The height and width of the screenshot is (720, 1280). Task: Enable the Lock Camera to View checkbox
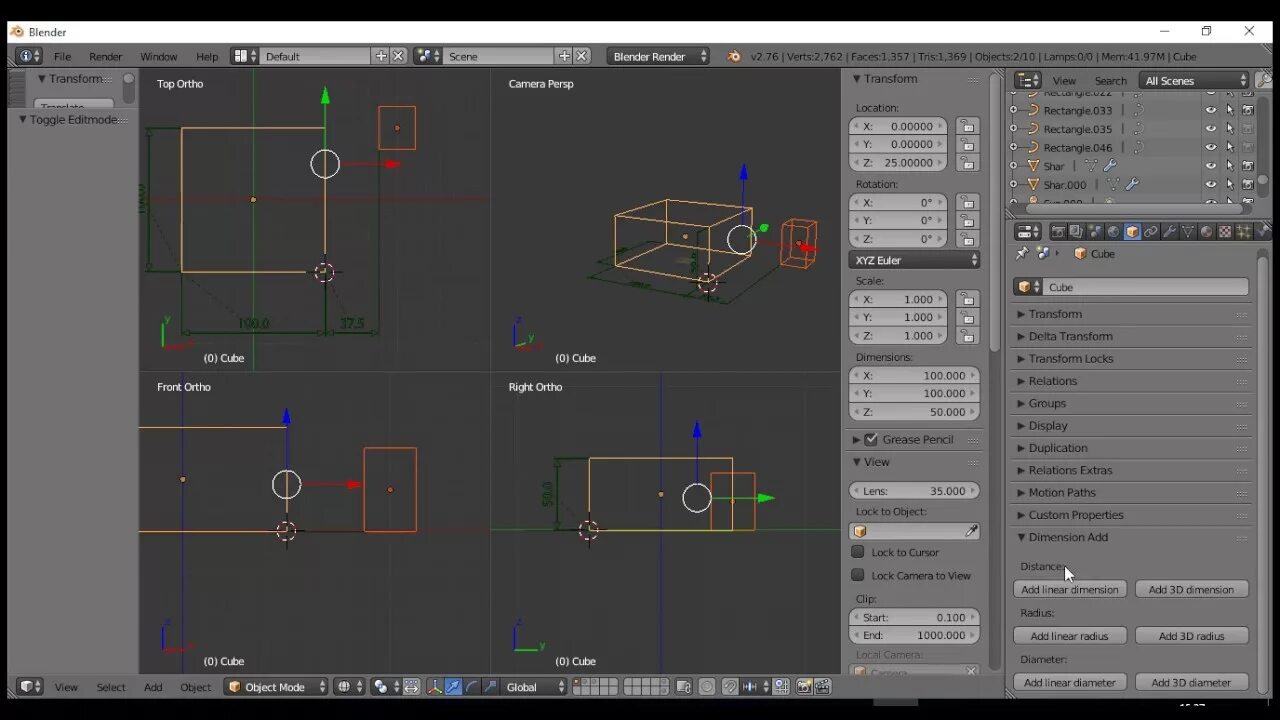(x=858, y=575)
